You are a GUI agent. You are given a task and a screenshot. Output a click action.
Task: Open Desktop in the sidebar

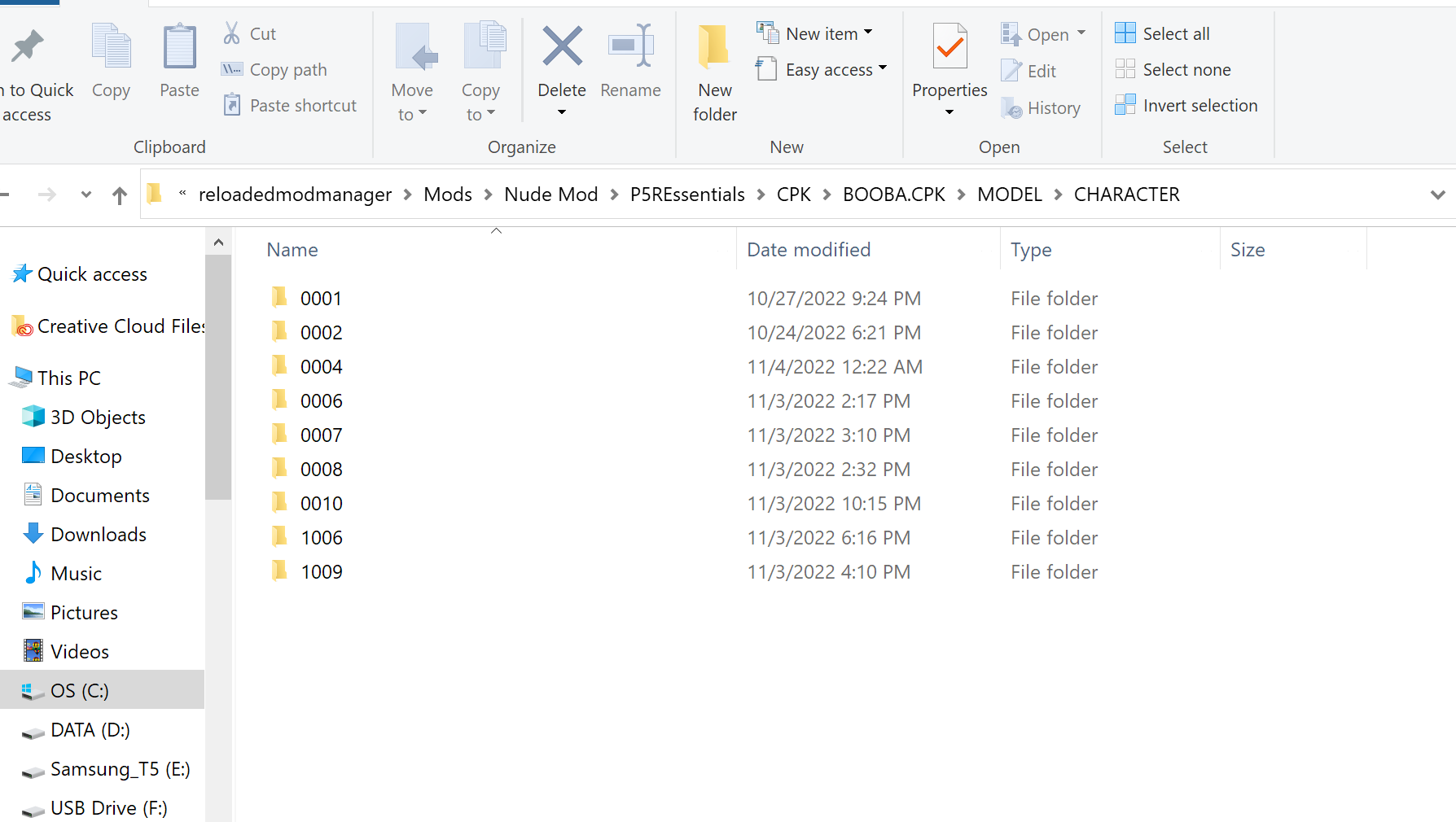pyautogui.click(x=86, y=457)
